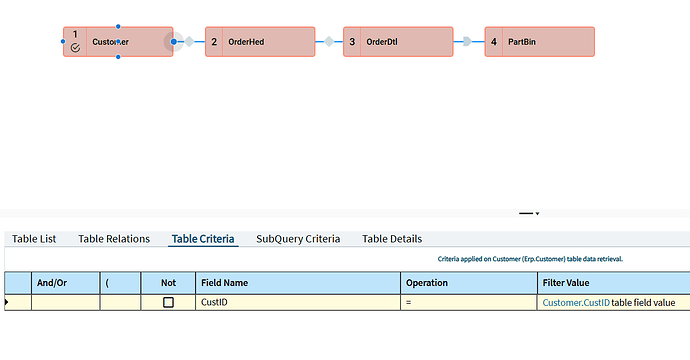Click diamond join between OrderHed and OrderDtl
690x360 pixels.
329,42
